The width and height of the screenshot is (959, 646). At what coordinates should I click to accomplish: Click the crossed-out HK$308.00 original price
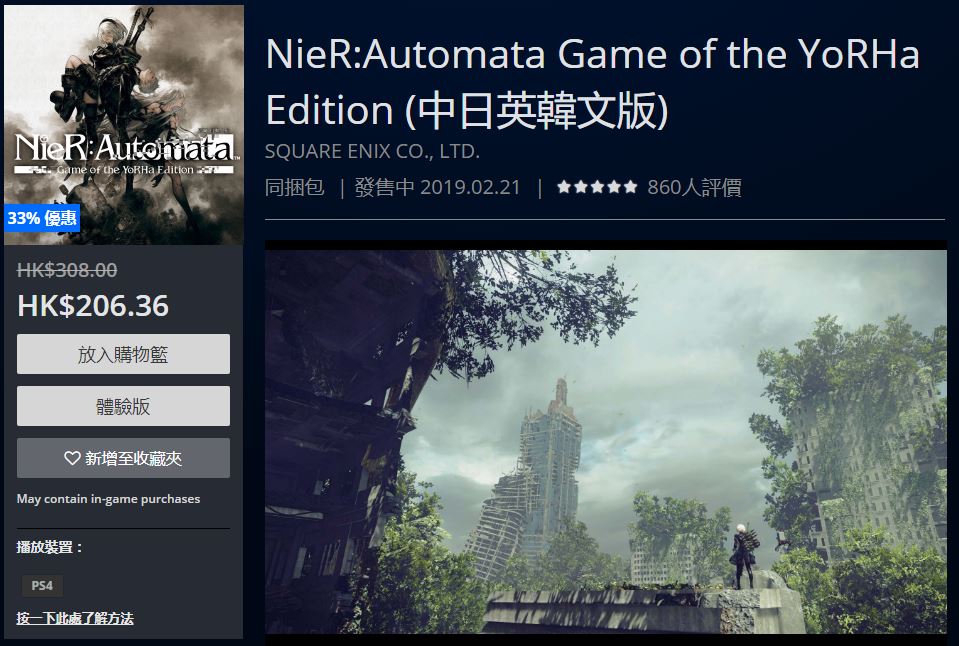coord(67,270)
